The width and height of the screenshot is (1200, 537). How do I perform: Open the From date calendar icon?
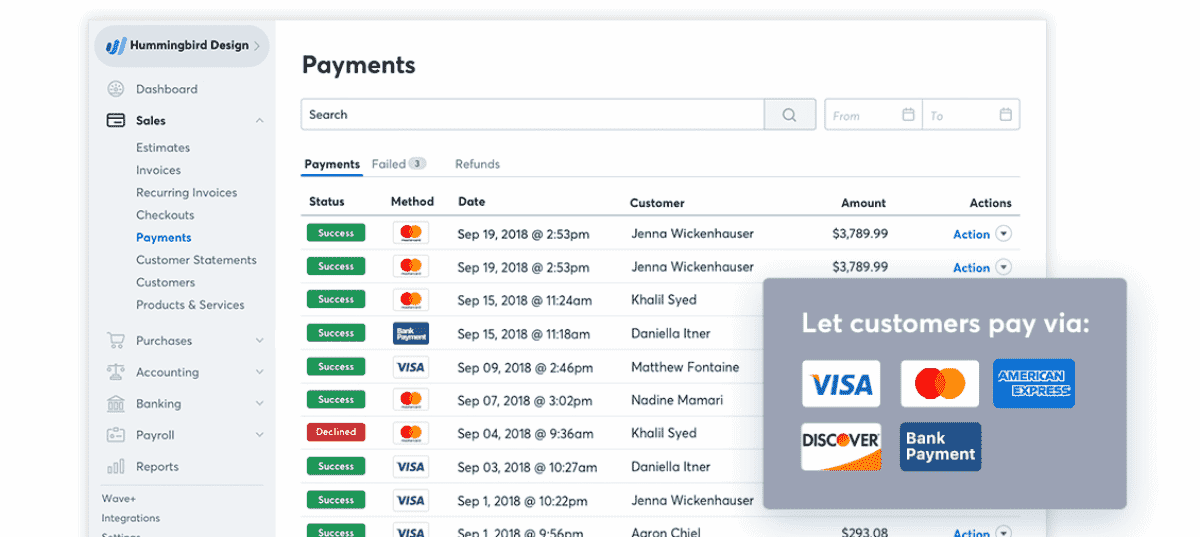click(x=908, y=115)
